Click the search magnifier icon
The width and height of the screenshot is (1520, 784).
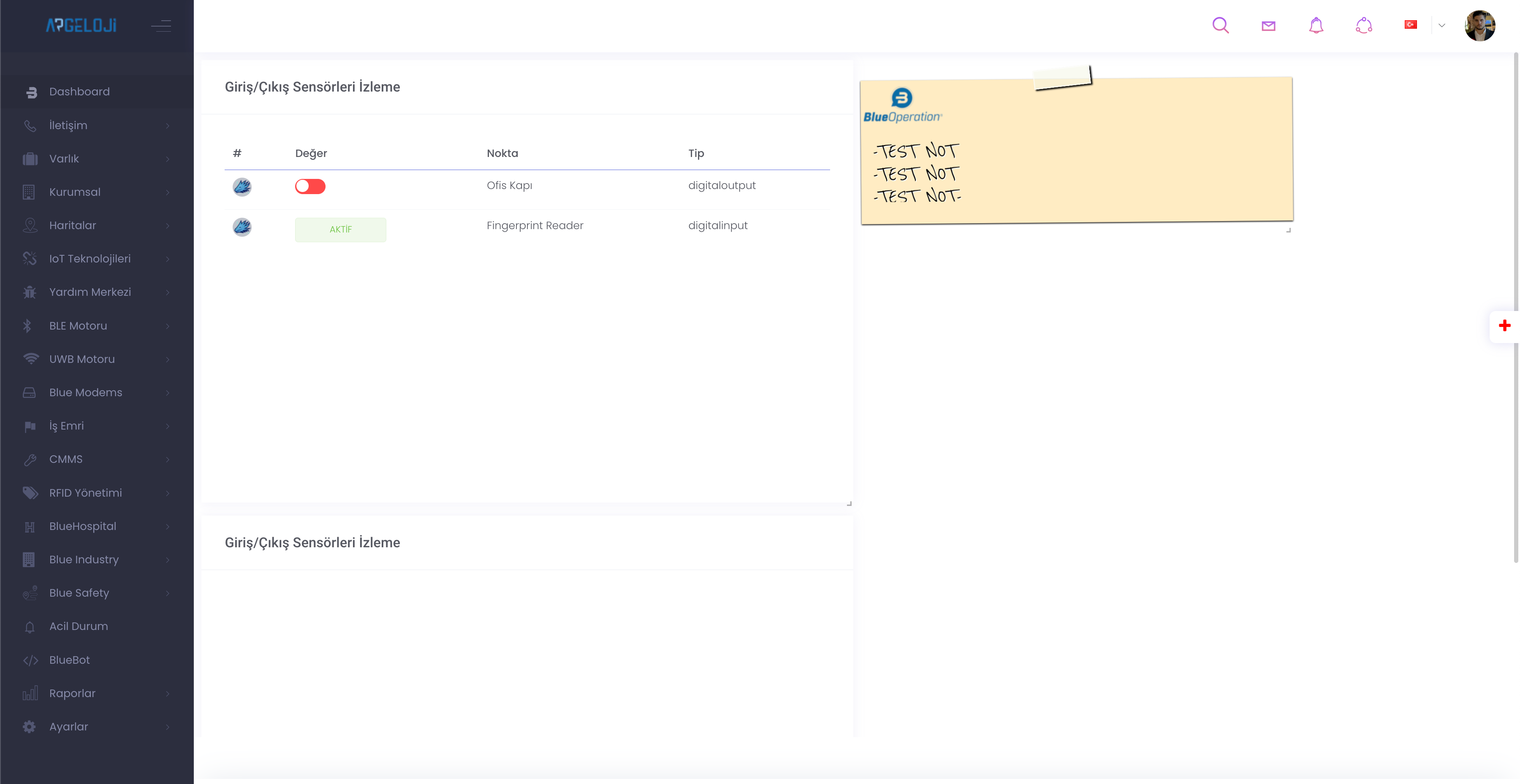(x=1220, y=25)
